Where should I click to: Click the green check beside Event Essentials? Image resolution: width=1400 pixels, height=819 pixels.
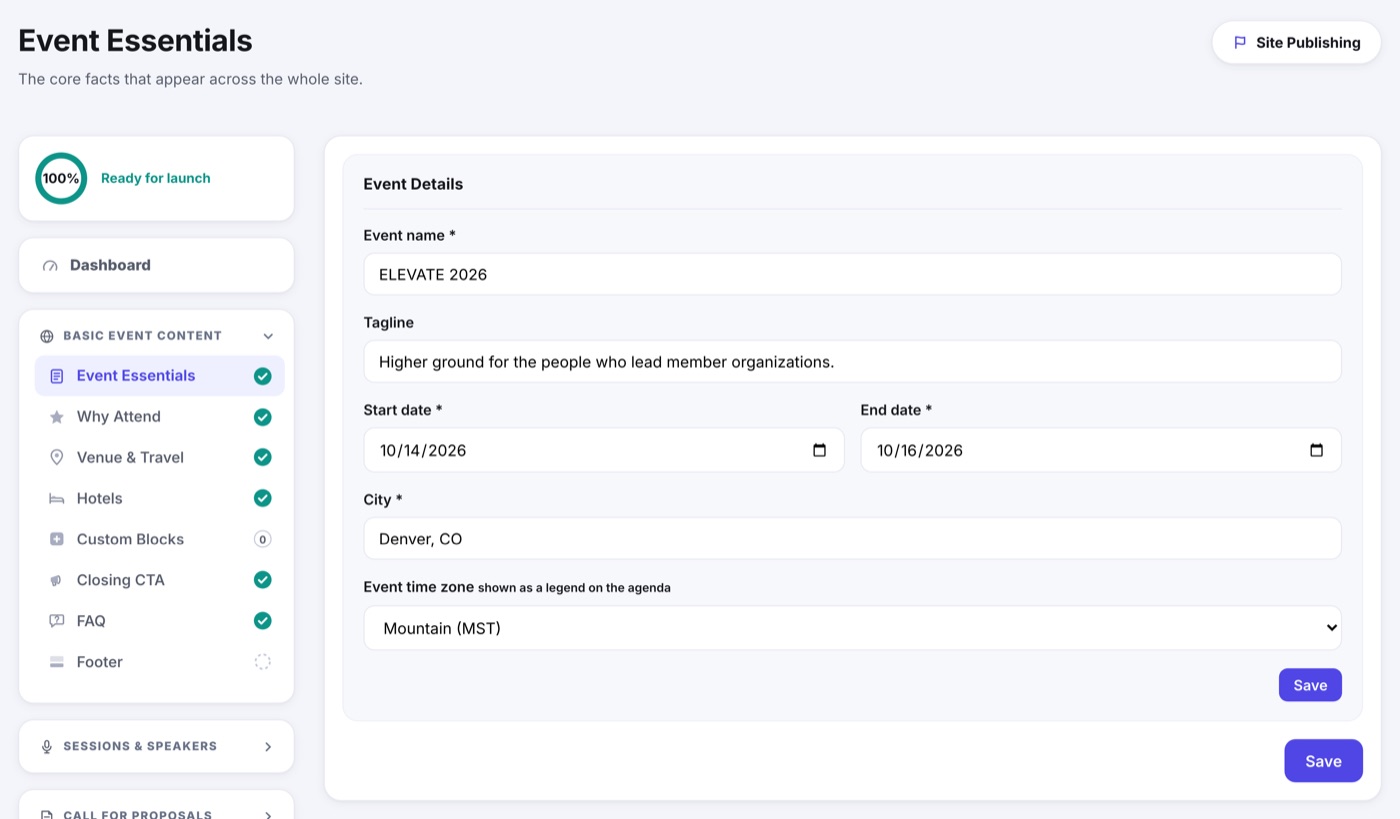point(263,376)
